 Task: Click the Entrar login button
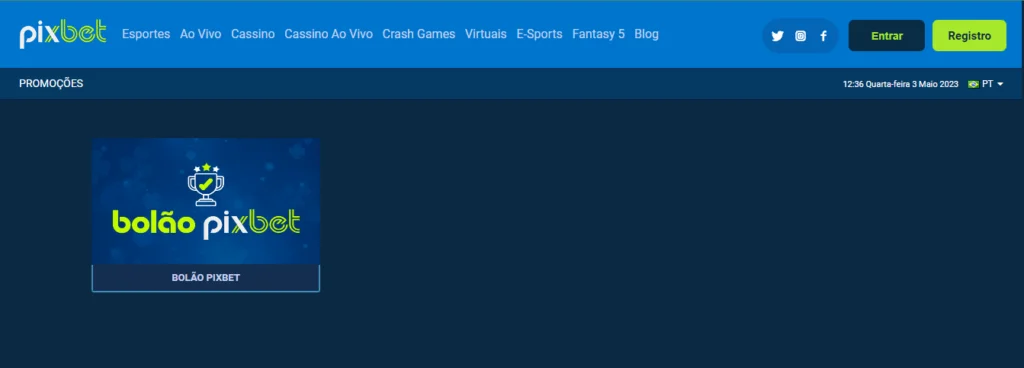[x=887, y=36]
